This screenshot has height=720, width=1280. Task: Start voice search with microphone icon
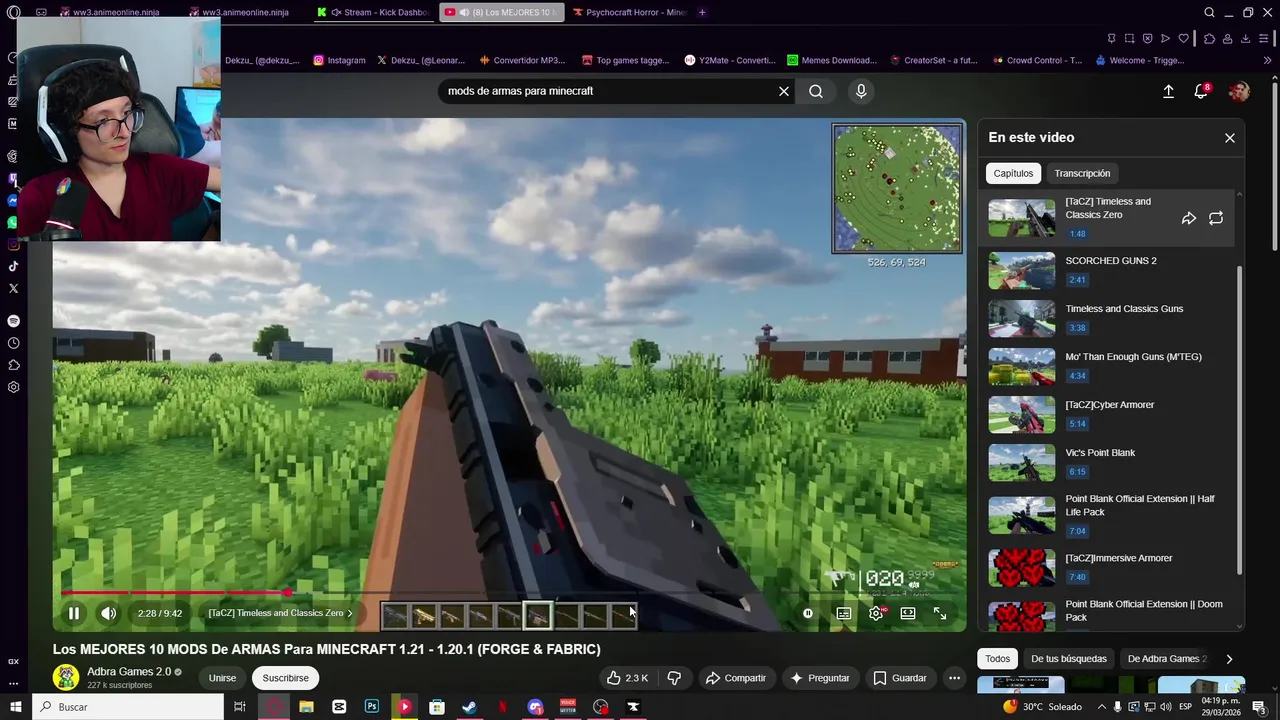861,91
